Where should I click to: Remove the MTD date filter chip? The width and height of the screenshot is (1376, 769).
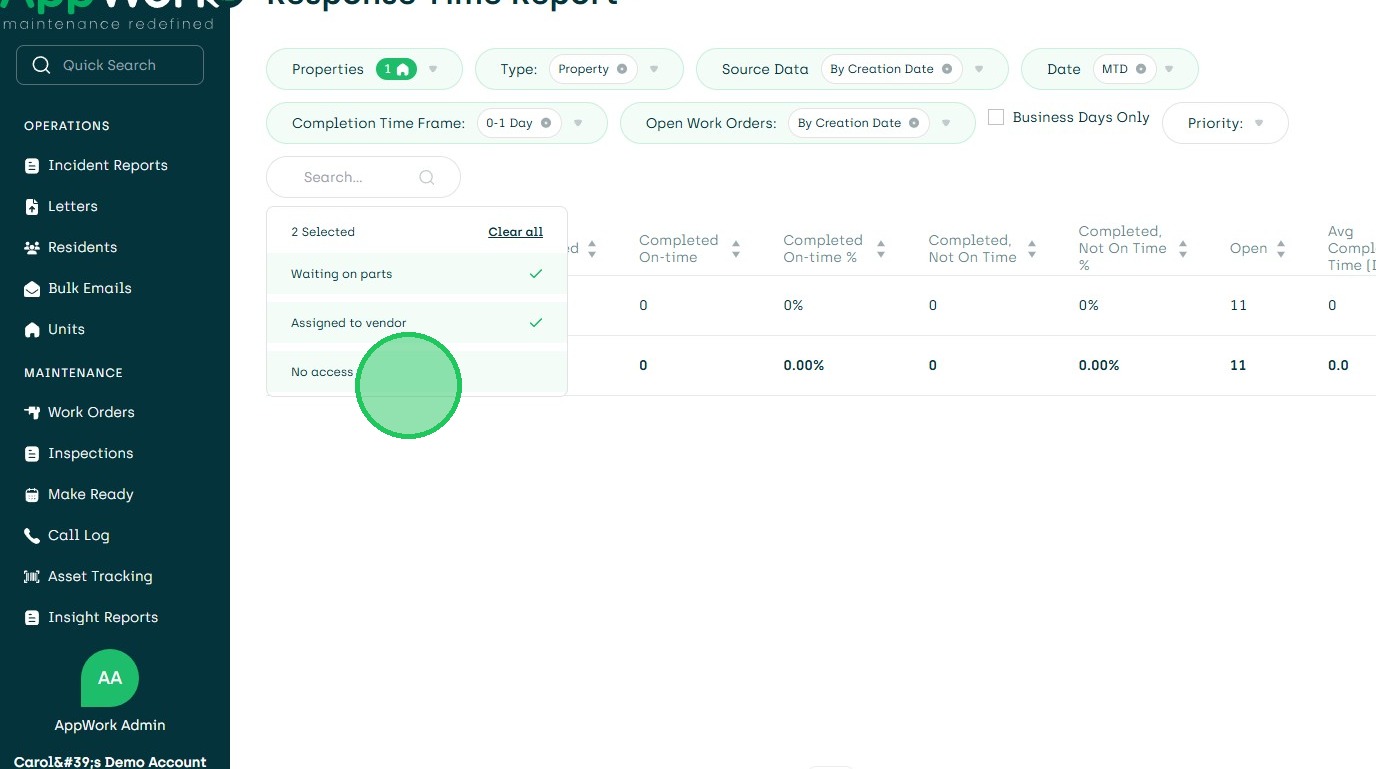(x=1141, y=70)
